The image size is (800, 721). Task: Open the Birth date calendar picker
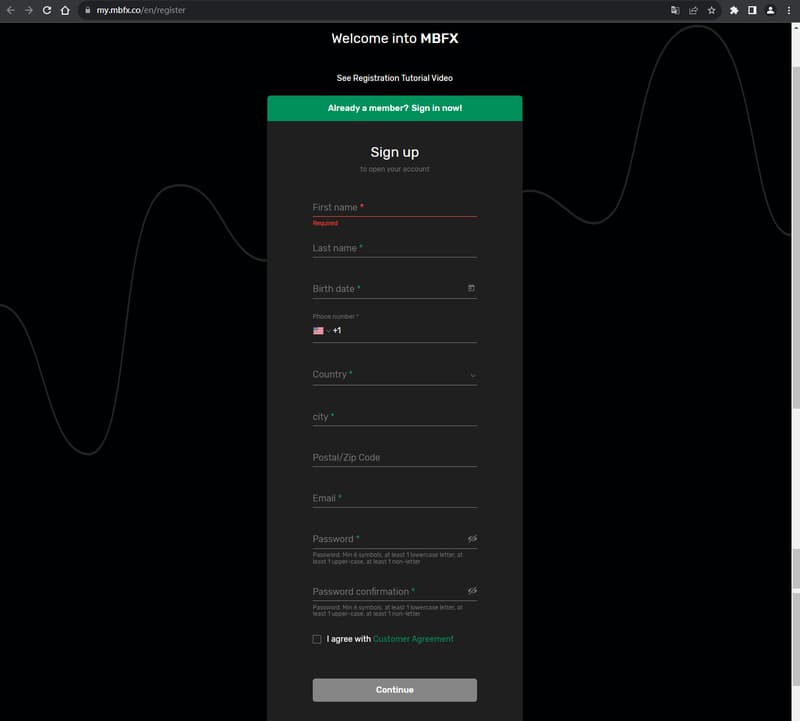click(x=471, y=288)
